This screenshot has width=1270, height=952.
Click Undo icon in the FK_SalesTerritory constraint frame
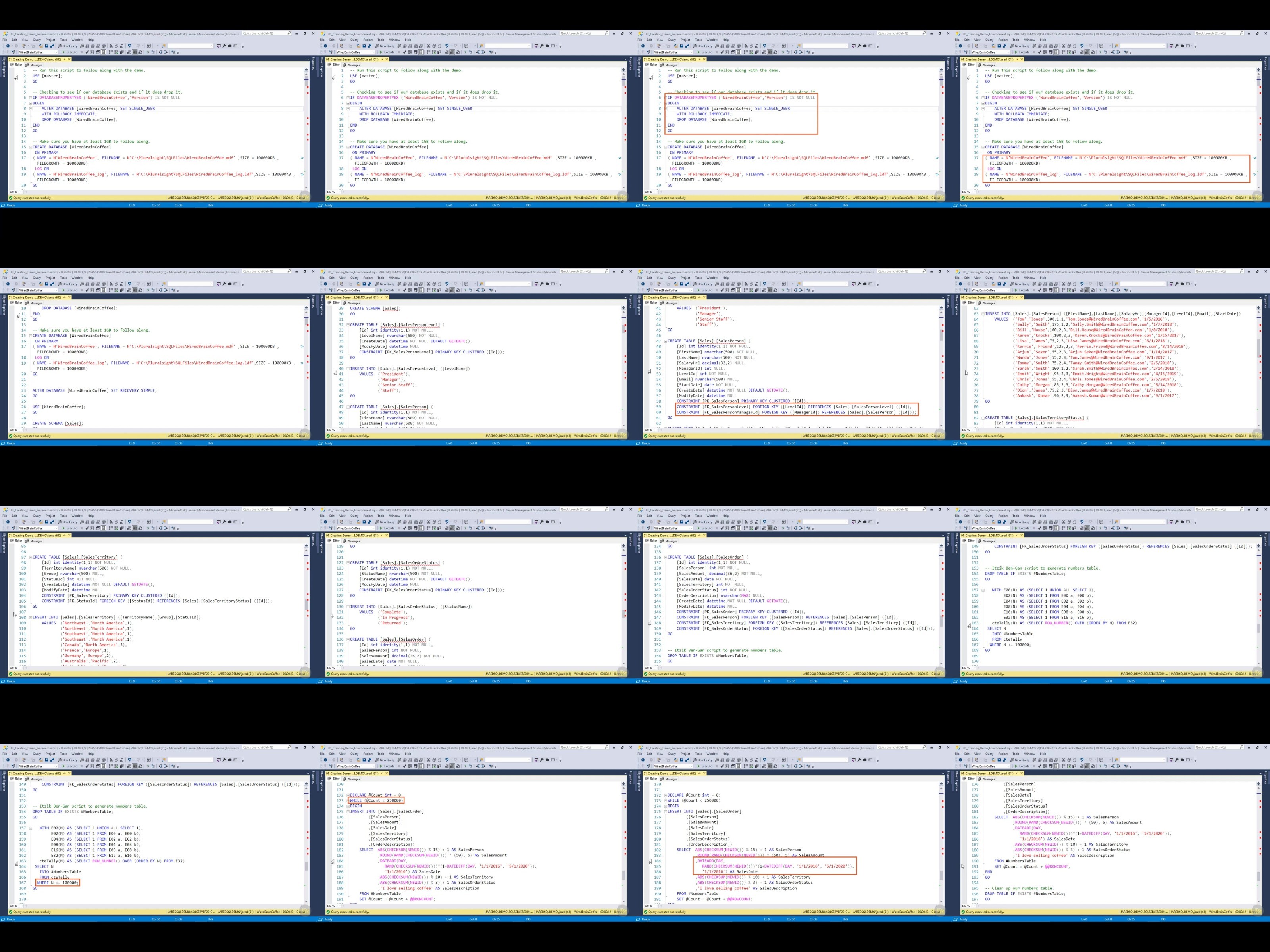(x=764, y=522)
